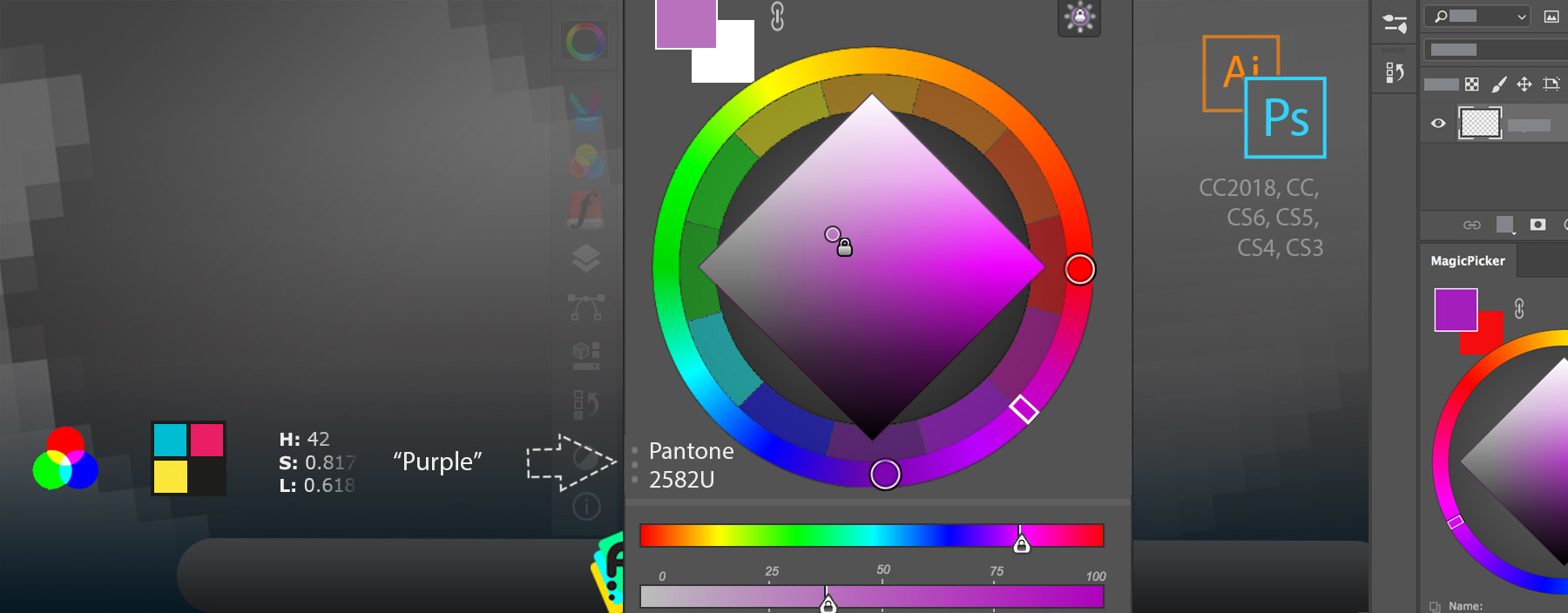Toggle the artboard nesting lock icon
This screenshot has width=1568, height=613.
point(1551,84)
